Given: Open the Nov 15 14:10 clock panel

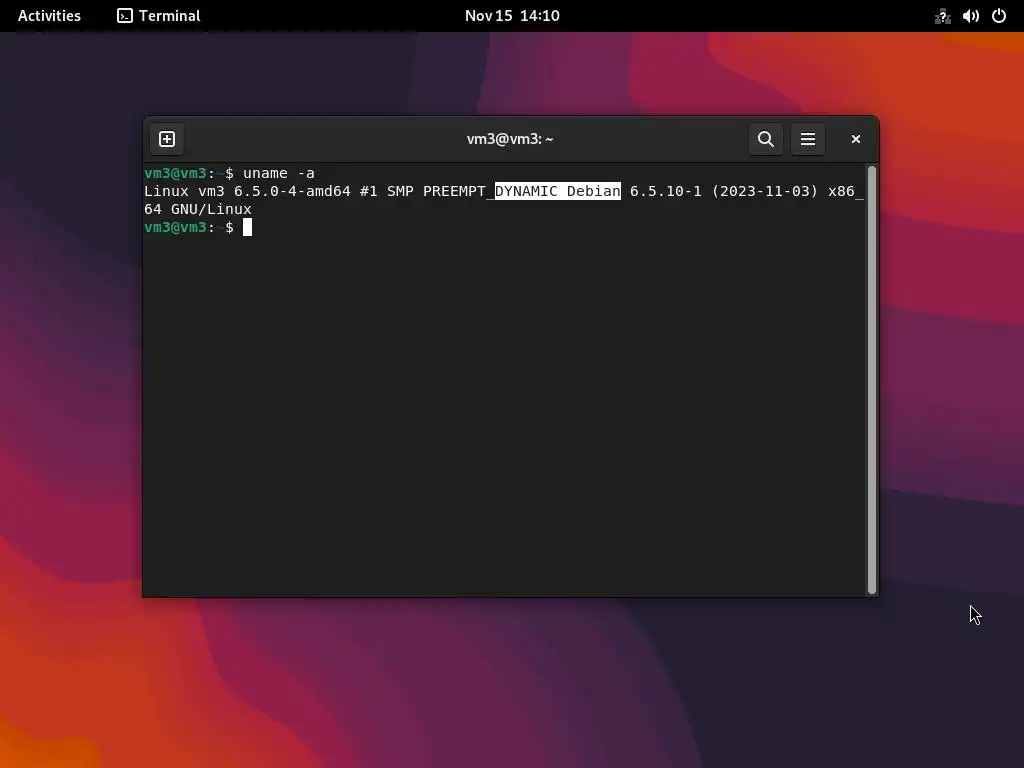Looking at the screenshot, I should tap(512, 16).
